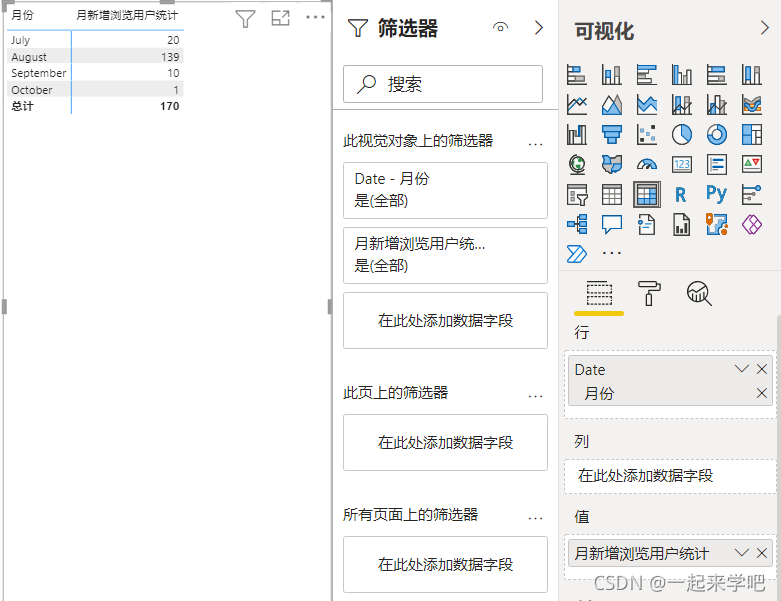Select the area chart visual
The height and width of the screenshot is (601, 781).
click(x=612, y=105)
